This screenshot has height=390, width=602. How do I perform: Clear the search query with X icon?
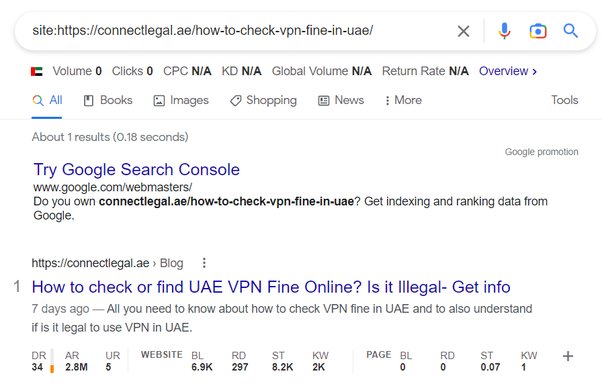[463, 31]
